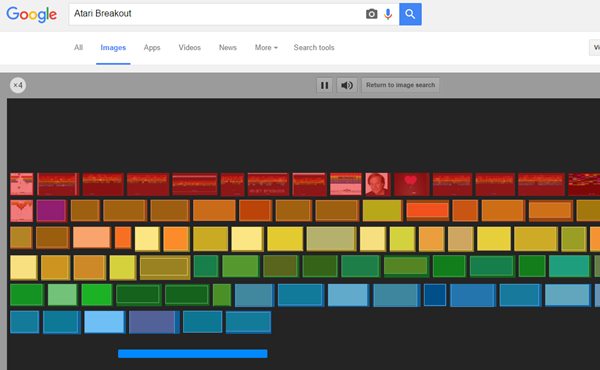Image resolution: width=600 pixels, height=370 pixels.
Task: Click the red heart thumbnail brick
Action: point(412,184)
